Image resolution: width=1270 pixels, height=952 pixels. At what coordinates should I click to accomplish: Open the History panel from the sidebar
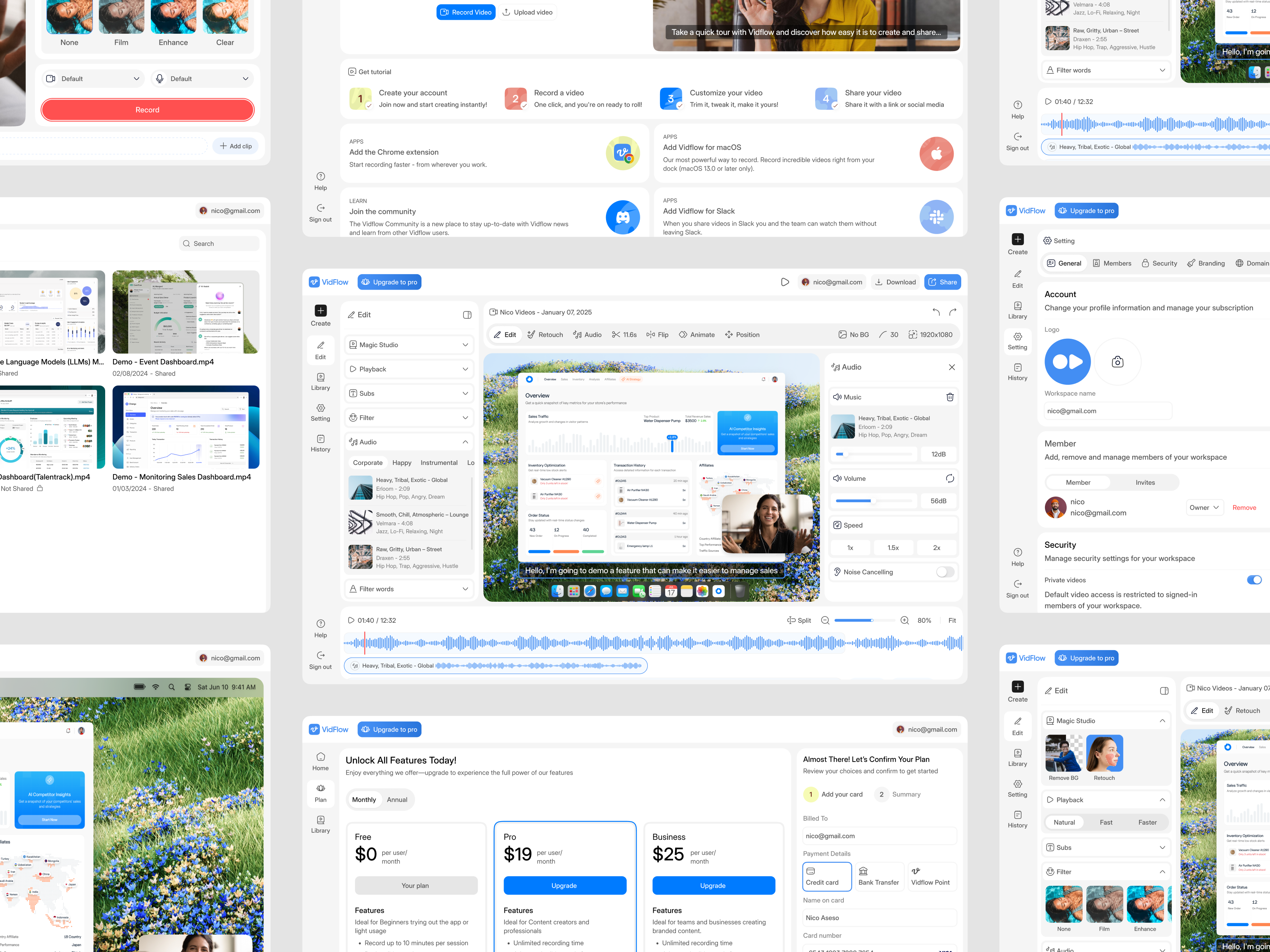tap(320, 443)
